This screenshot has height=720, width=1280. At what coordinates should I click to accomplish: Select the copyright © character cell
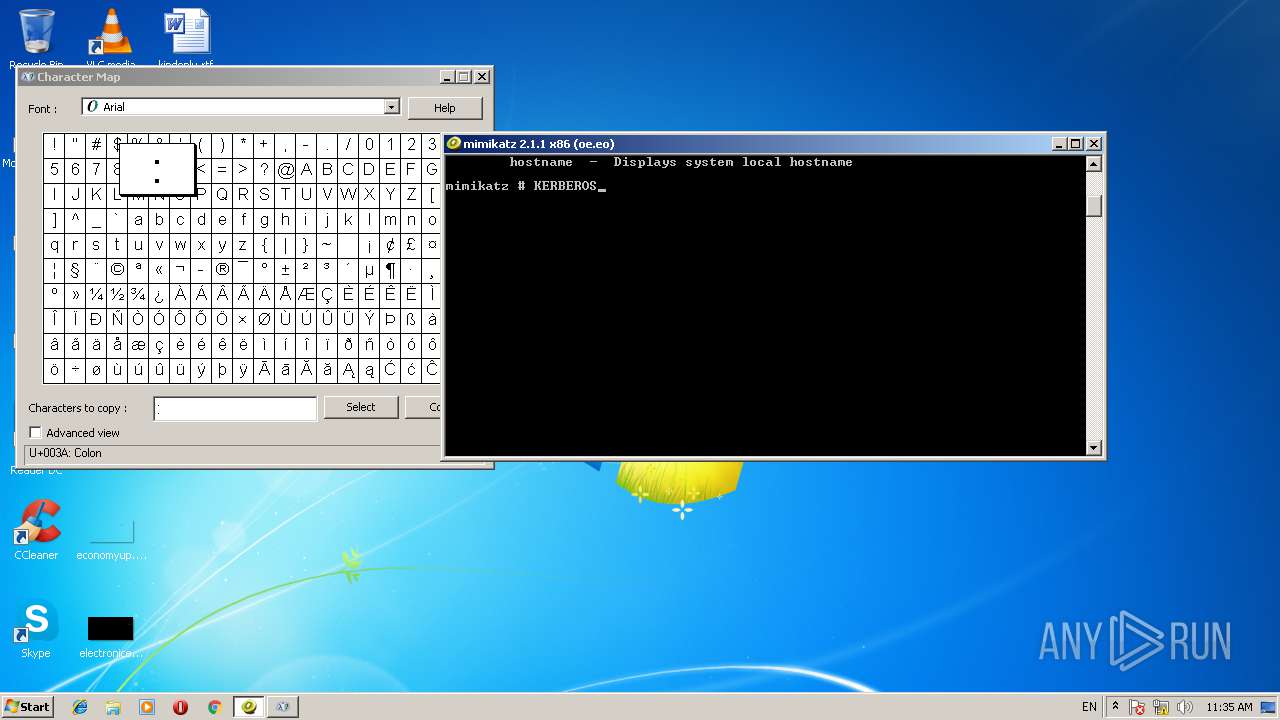pyautogui.click(x=117, y=270)
